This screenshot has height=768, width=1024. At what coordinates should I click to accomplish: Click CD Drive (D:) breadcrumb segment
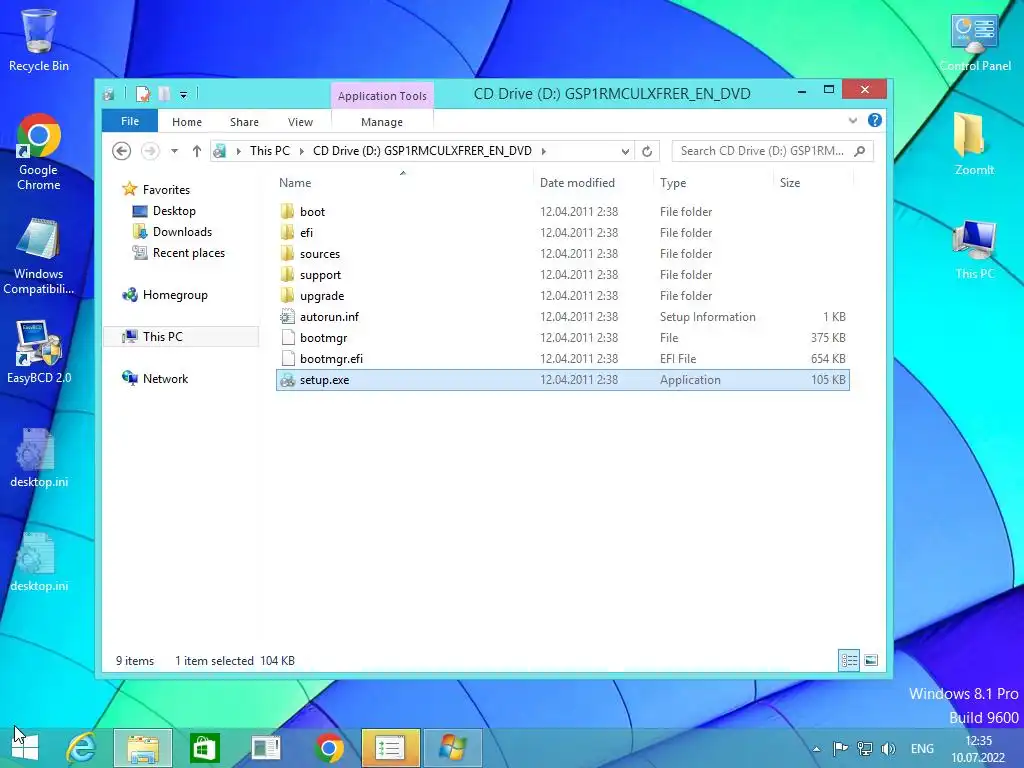pyautogui.click(x=422, y=151)
